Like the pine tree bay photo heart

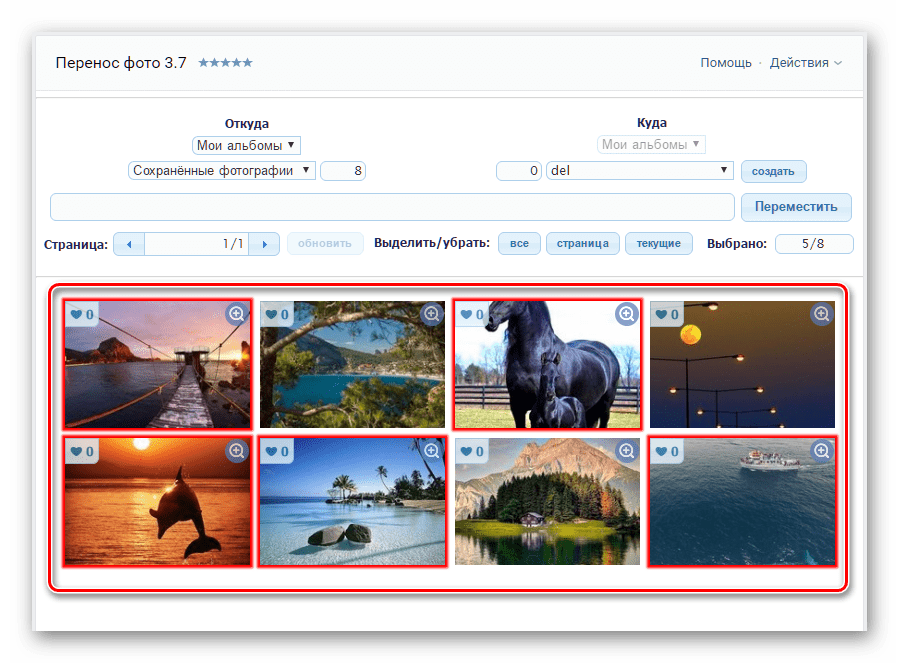(271, 314)
